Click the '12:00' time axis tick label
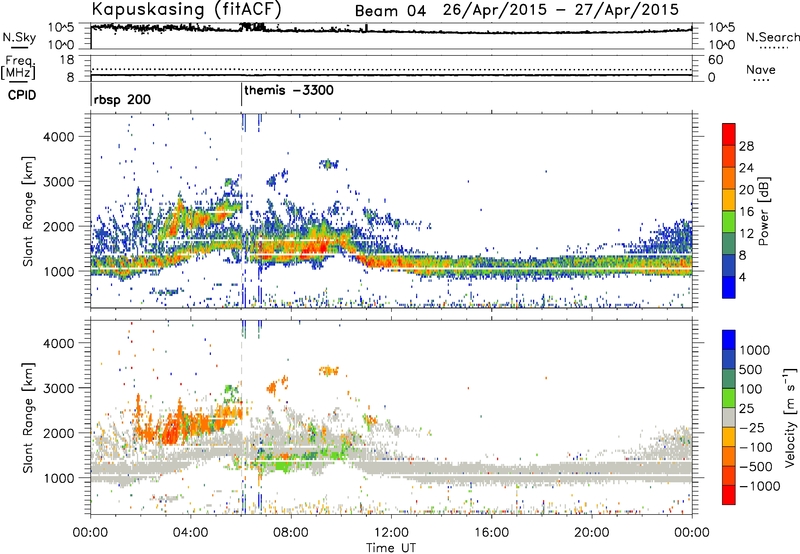 pos(391,533)
